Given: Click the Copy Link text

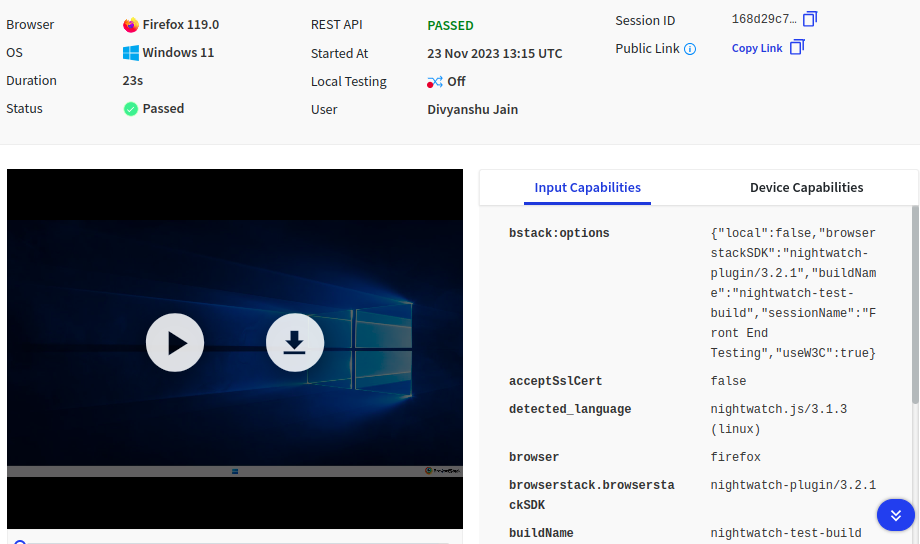Looking at the screenshot, I should coord(757,49).
